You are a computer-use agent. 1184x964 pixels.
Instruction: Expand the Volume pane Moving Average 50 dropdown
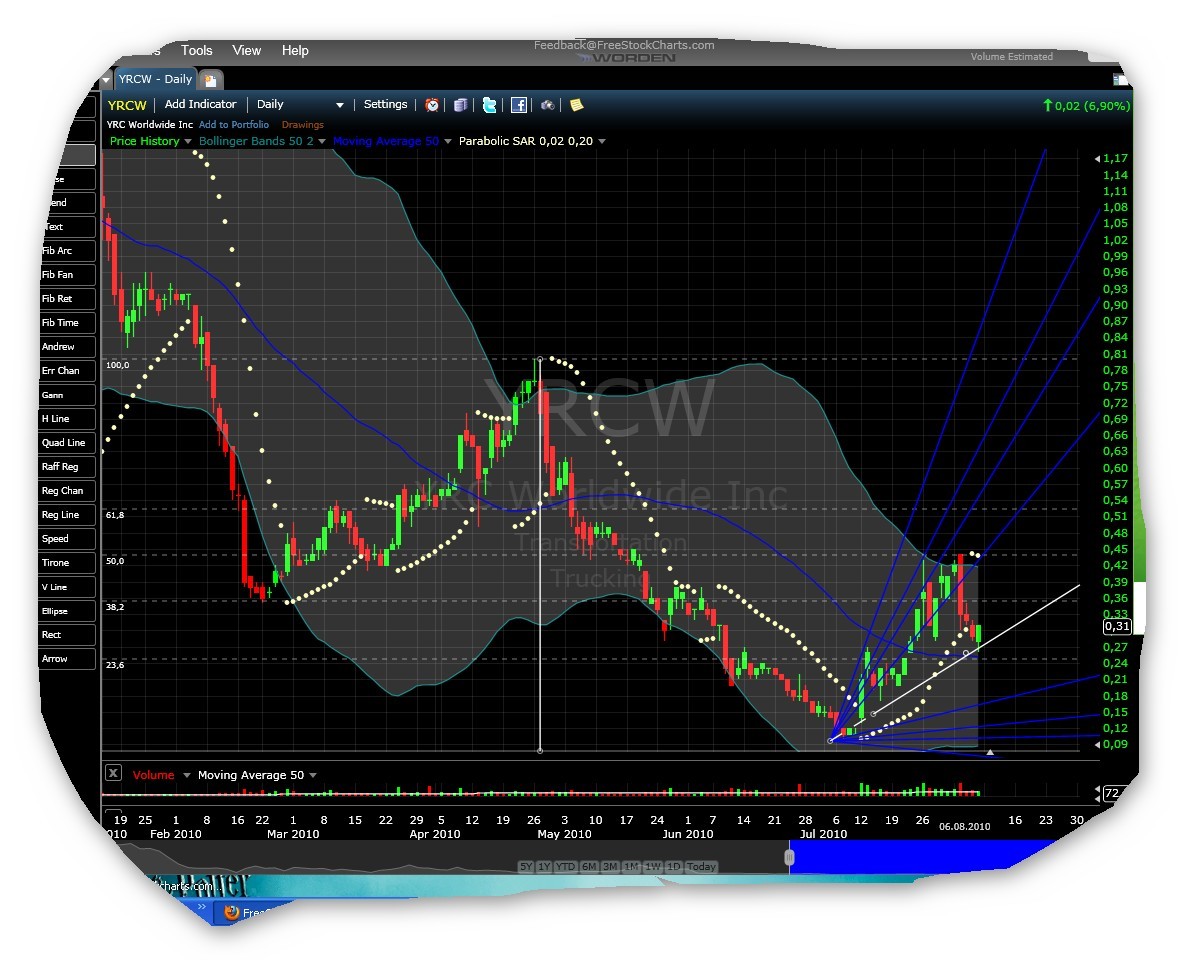313,775
